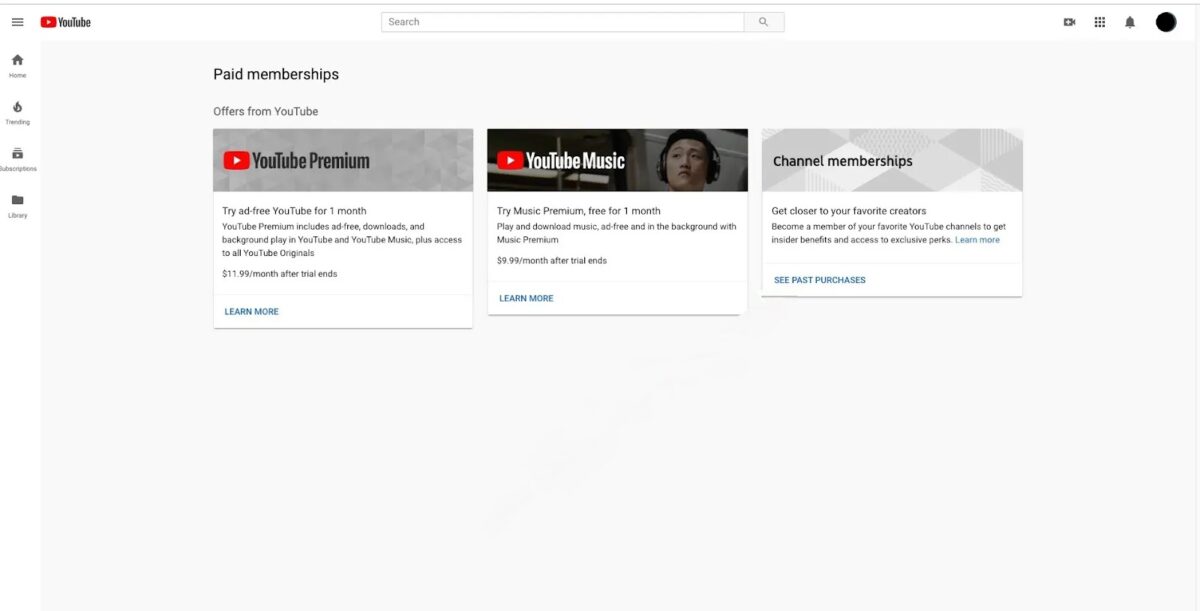1200x611 pixels.
Task: Open Library in sidebar
Action: tap(18, 205)
